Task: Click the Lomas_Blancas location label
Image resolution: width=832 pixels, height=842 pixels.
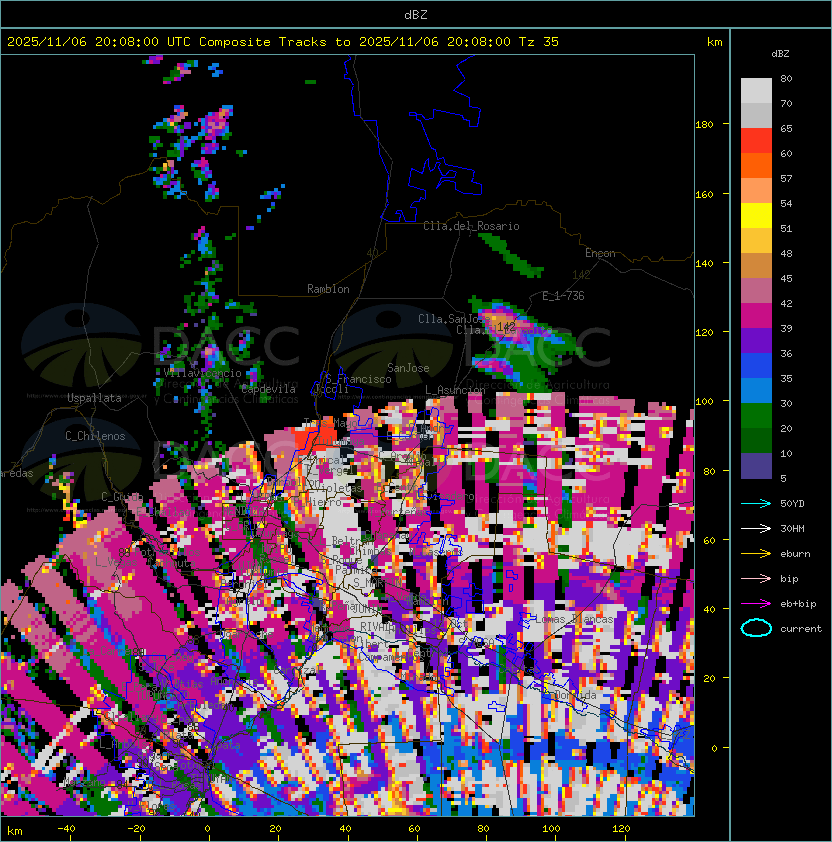Action: pos(574,619)
